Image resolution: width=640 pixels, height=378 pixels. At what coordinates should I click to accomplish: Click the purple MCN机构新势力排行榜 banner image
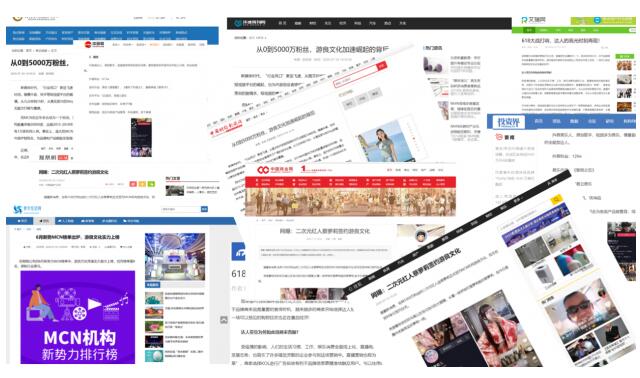(x=78, y=317)
